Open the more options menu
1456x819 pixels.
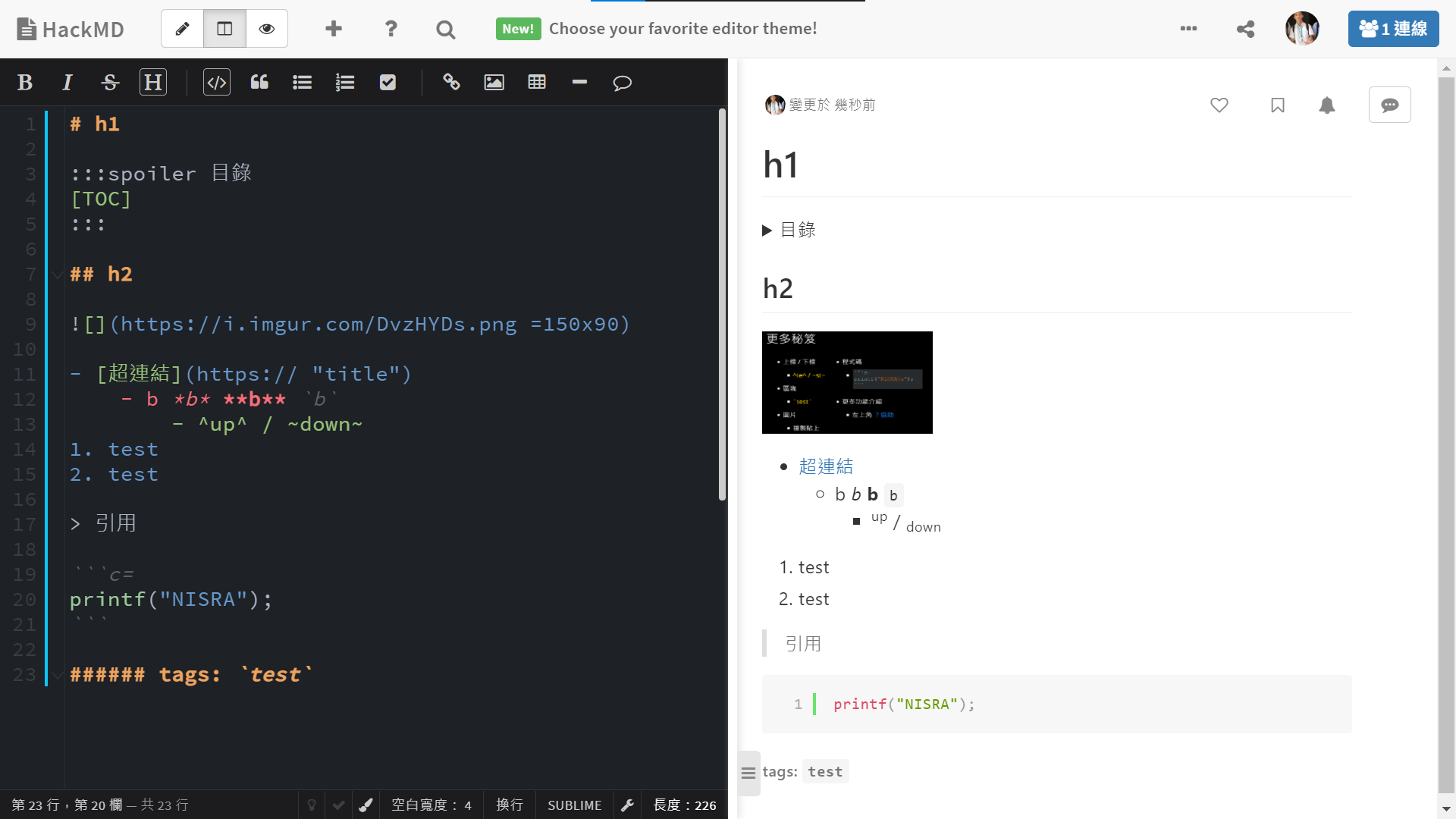click(x=1188, y=29)
